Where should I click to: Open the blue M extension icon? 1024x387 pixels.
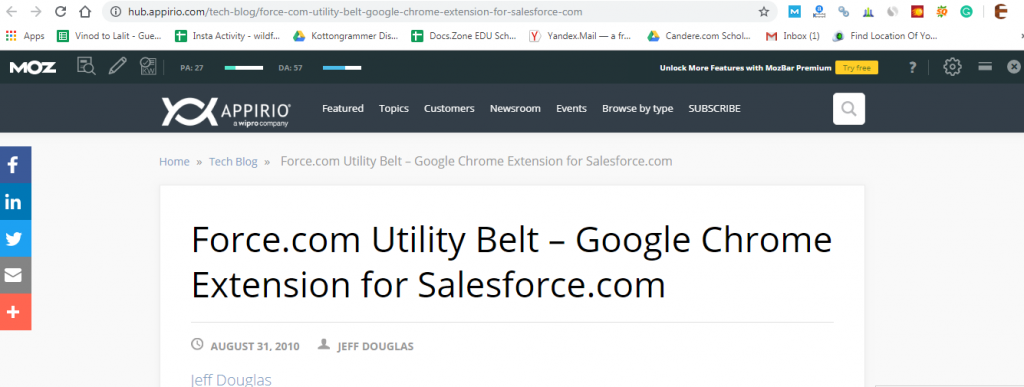click(x=794, y=12)
